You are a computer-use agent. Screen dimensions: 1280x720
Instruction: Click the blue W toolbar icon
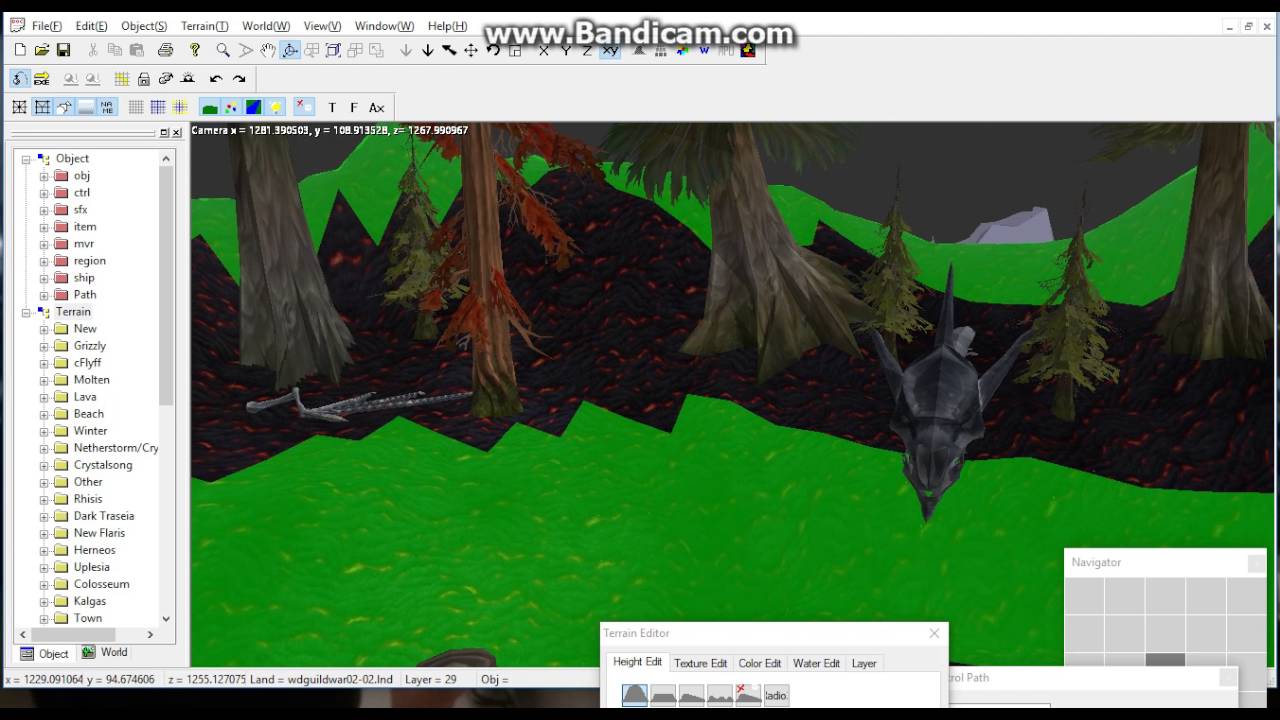[x=705, y=50]
